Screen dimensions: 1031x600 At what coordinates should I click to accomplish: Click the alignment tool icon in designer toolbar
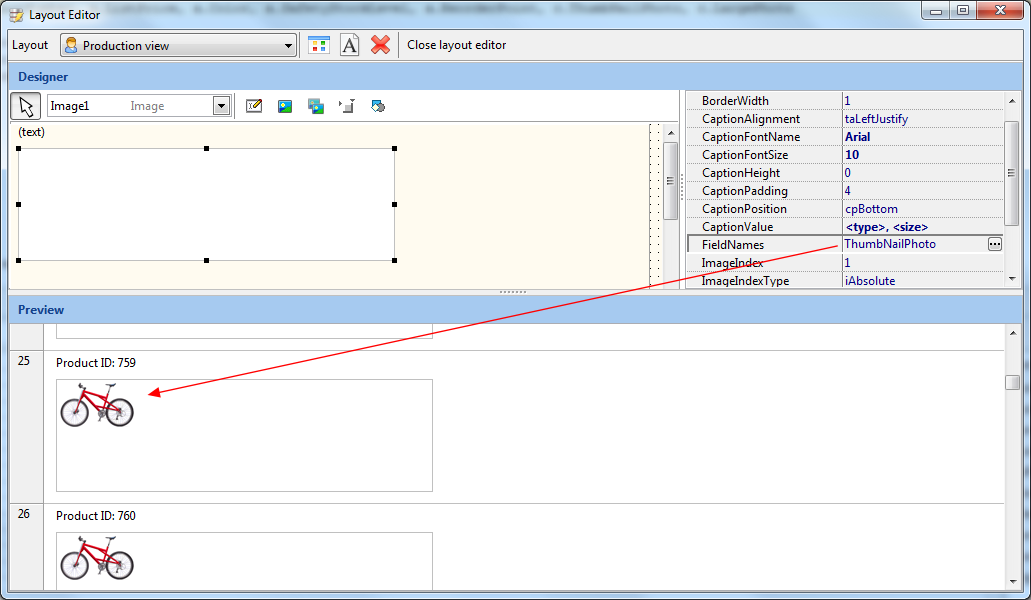point(347,106)
